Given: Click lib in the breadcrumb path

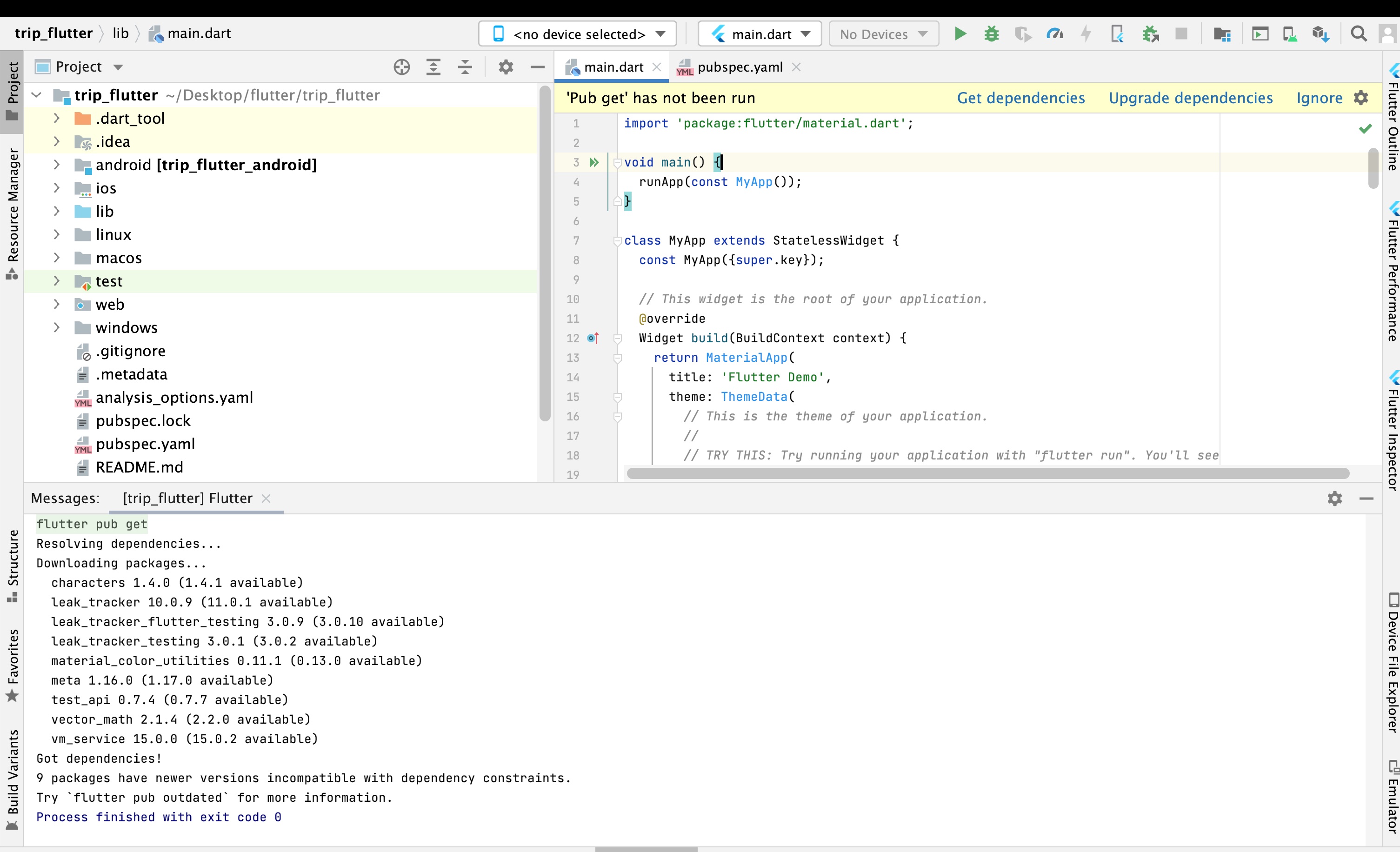Looking at the screenshot, I should tap(120, 33).
